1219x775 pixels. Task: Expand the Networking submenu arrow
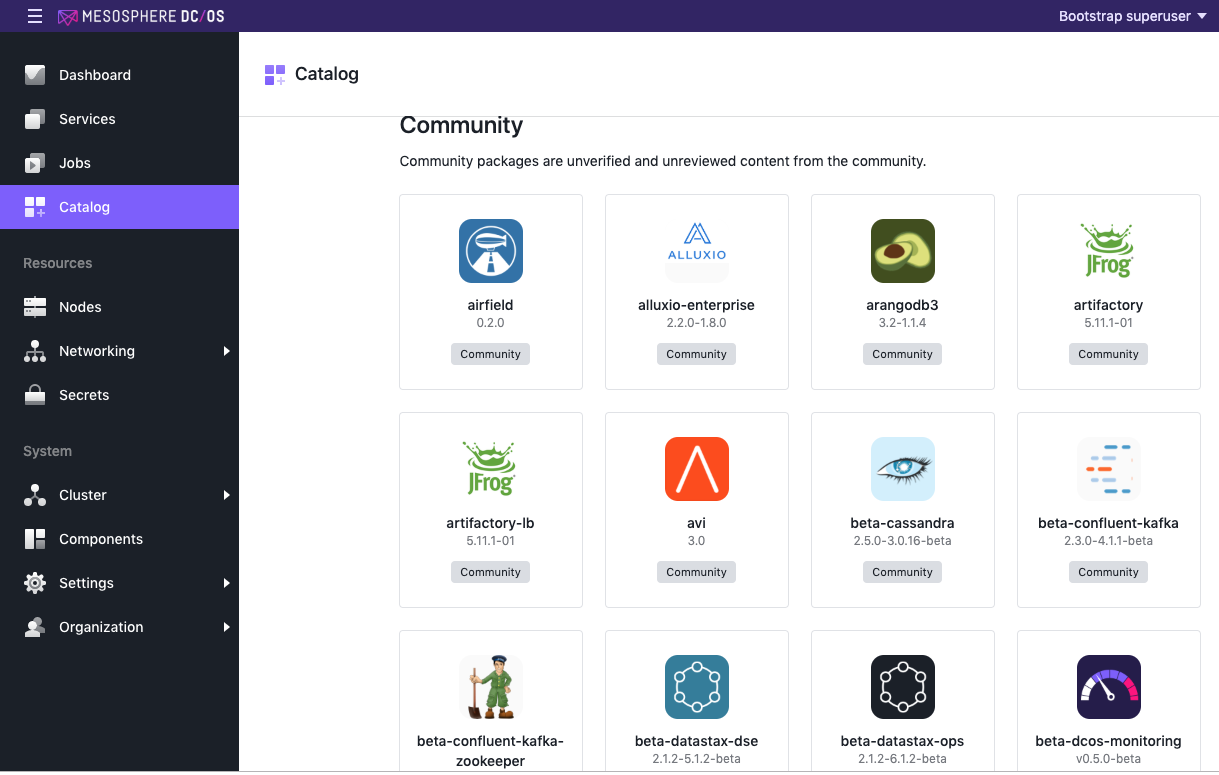tap(227, 351)
